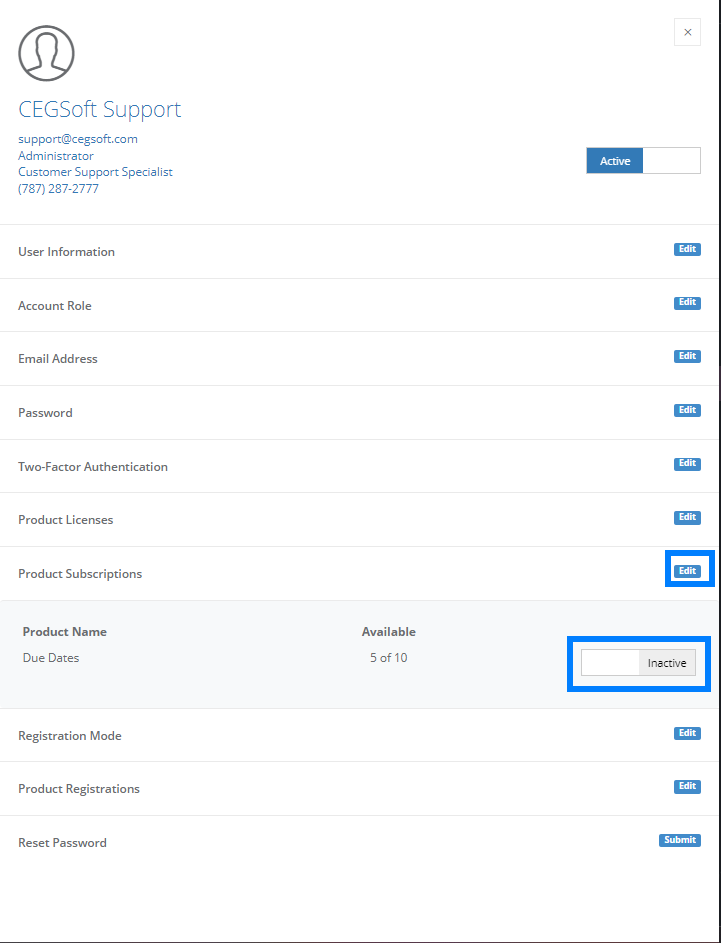Edit the Email Address section
The width and height of the screenshot is (721, 943).
click(687, 356)
